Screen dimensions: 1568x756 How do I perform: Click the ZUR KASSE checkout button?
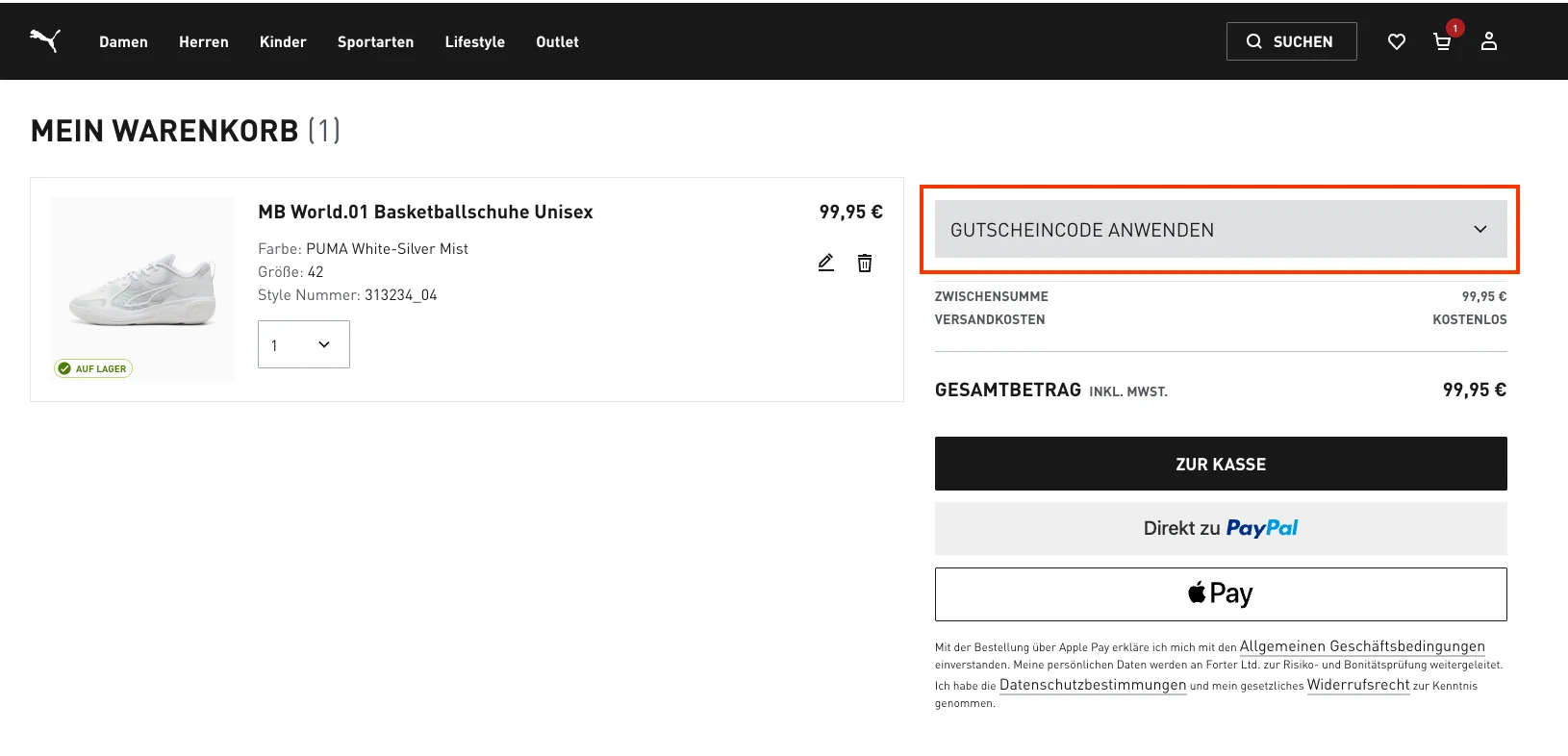(1221, 464)
